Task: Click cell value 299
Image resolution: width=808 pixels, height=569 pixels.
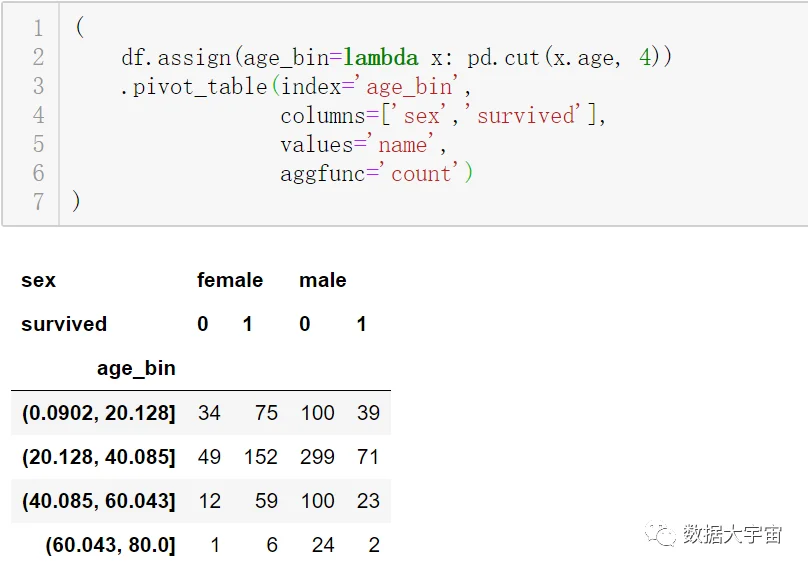Action: pos(317,457)
